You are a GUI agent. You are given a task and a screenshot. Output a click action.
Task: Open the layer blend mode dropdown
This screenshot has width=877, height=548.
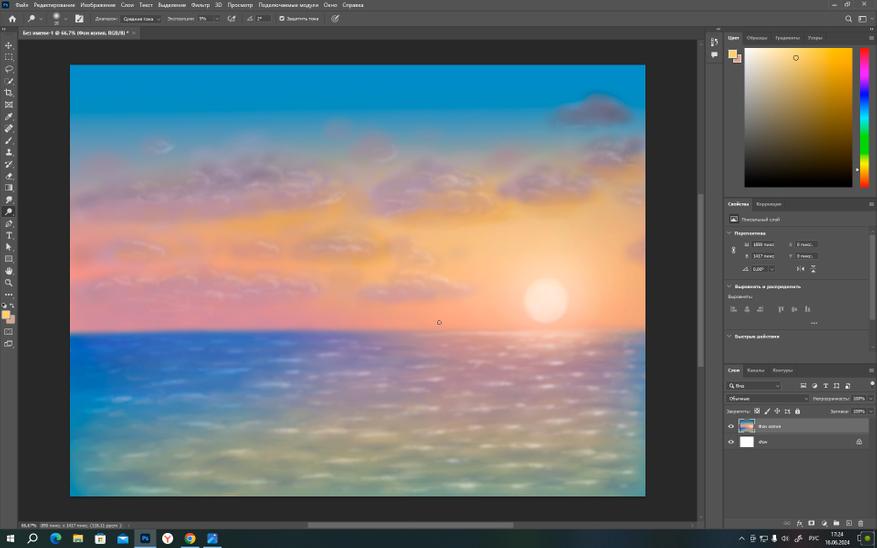point(766,398)
